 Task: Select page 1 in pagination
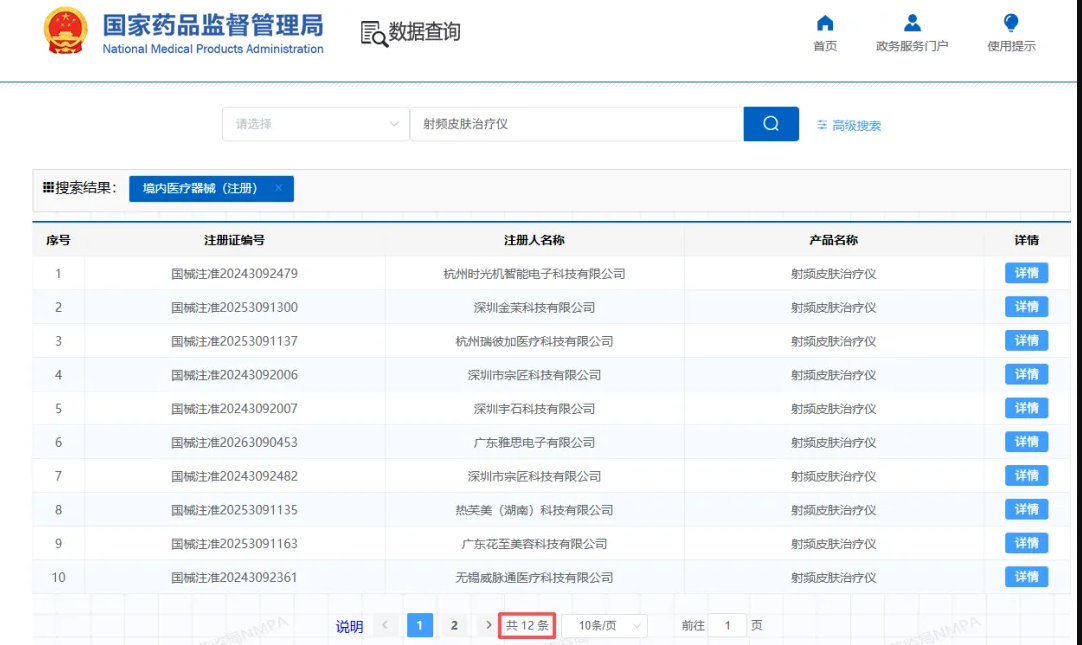(420, 626)
